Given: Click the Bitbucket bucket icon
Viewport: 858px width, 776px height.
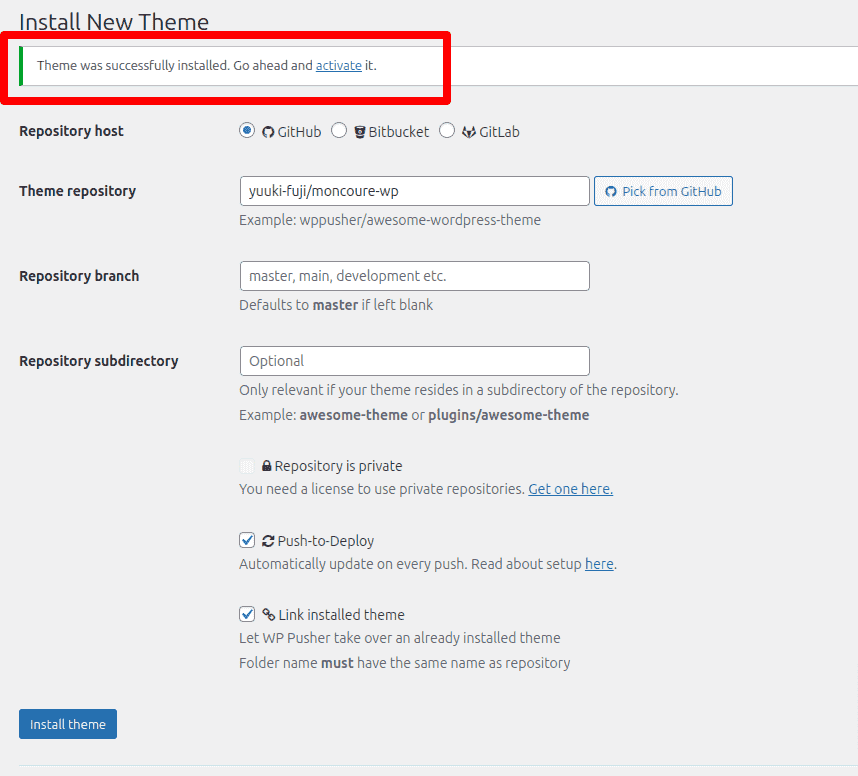Looking at the screenshot, I should (x=360, y=132).
